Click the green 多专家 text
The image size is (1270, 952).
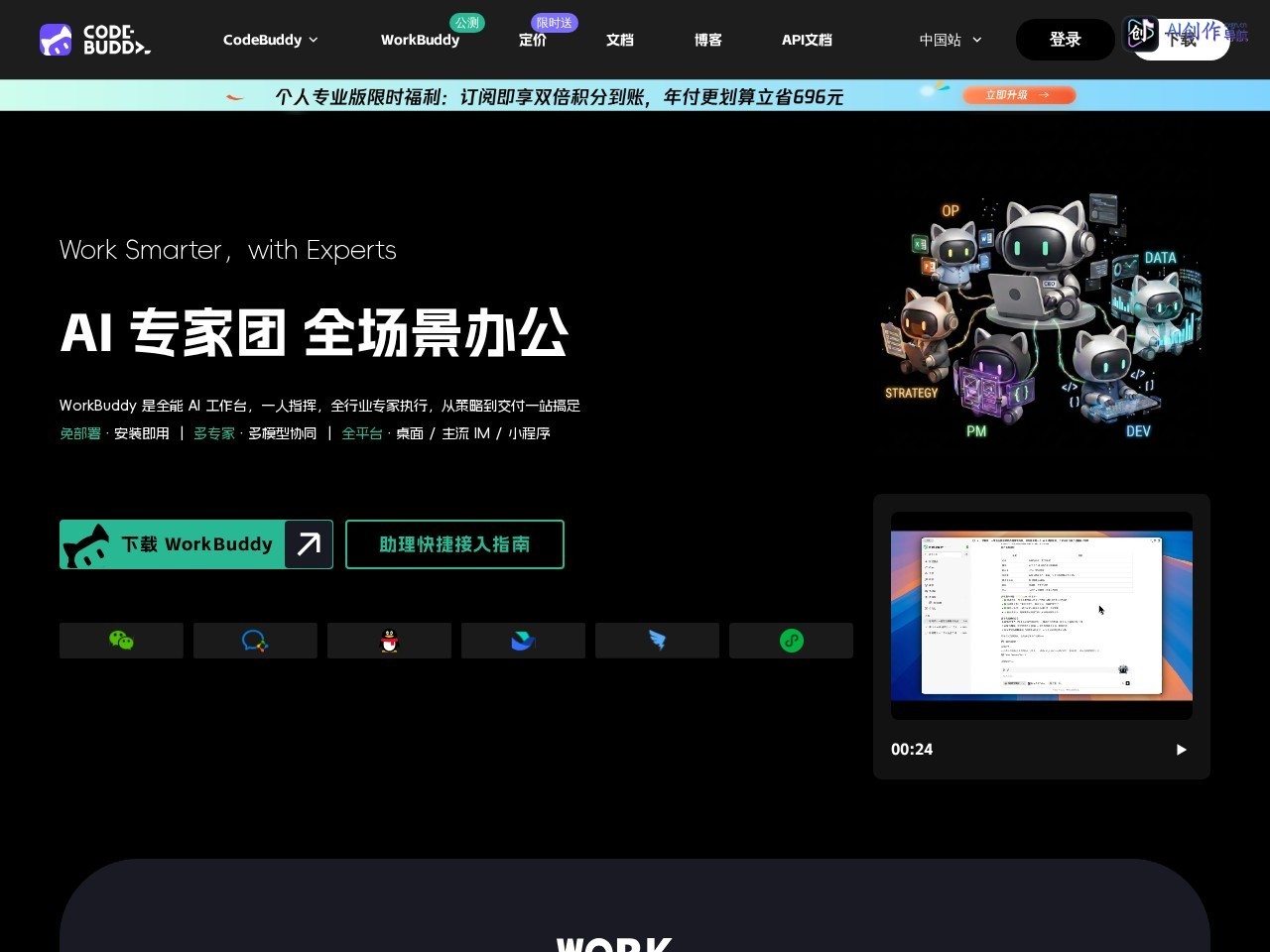click(214, 433)
